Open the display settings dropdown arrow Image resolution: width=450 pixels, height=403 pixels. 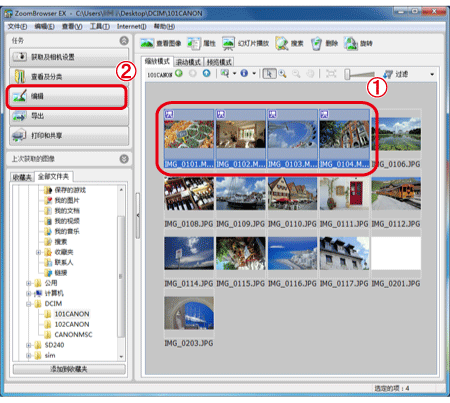[234, 74]
